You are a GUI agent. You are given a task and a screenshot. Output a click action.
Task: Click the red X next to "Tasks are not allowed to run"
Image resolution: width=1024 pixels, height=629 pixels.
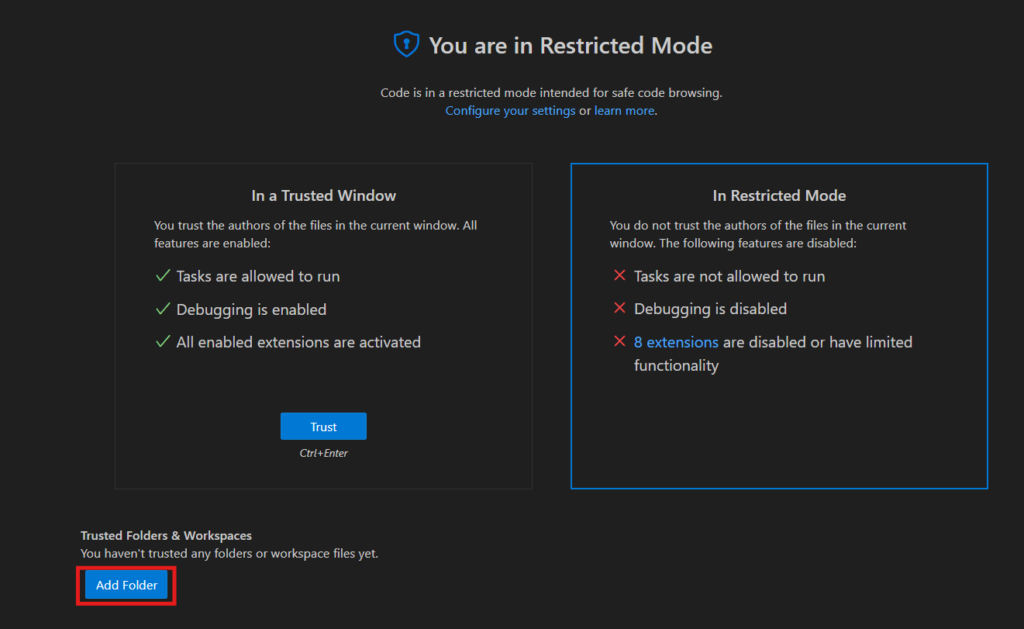point(618,276)
